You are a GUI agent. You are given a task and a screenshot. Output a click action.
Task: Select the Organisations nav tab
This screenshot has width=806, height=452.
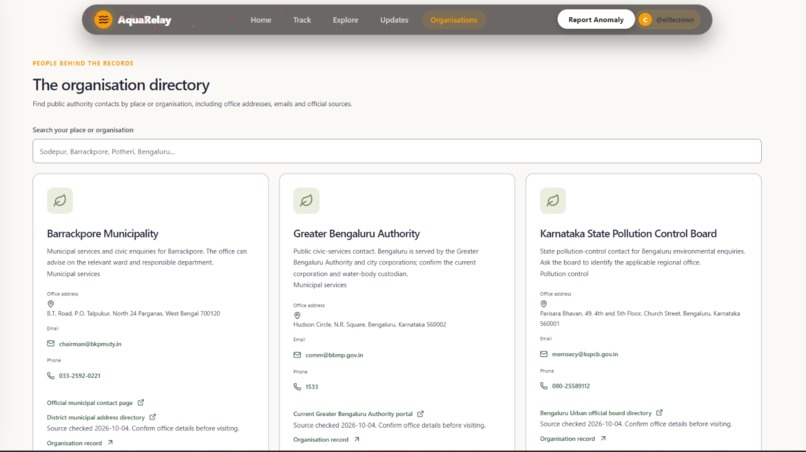(x=454, y=20)
